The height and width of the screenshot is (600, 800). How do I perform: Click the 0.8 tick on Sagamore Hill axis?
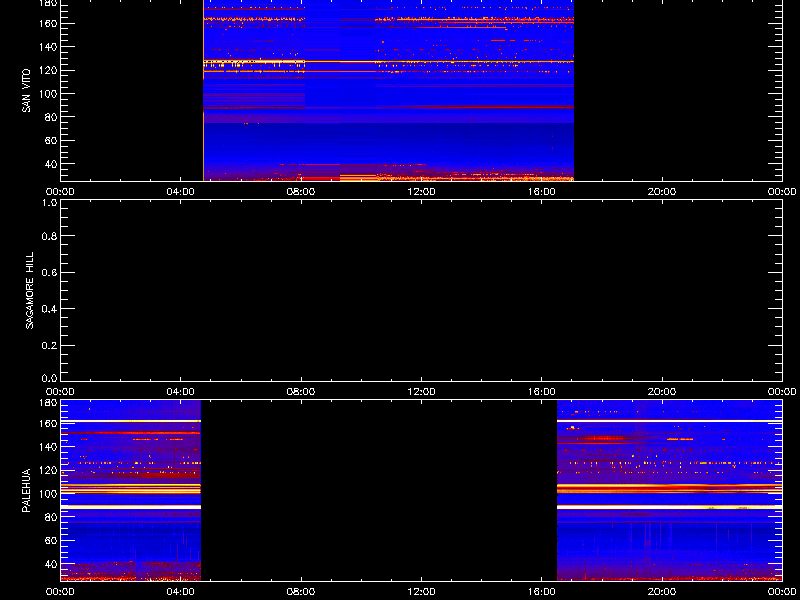(x=49, y=236)
